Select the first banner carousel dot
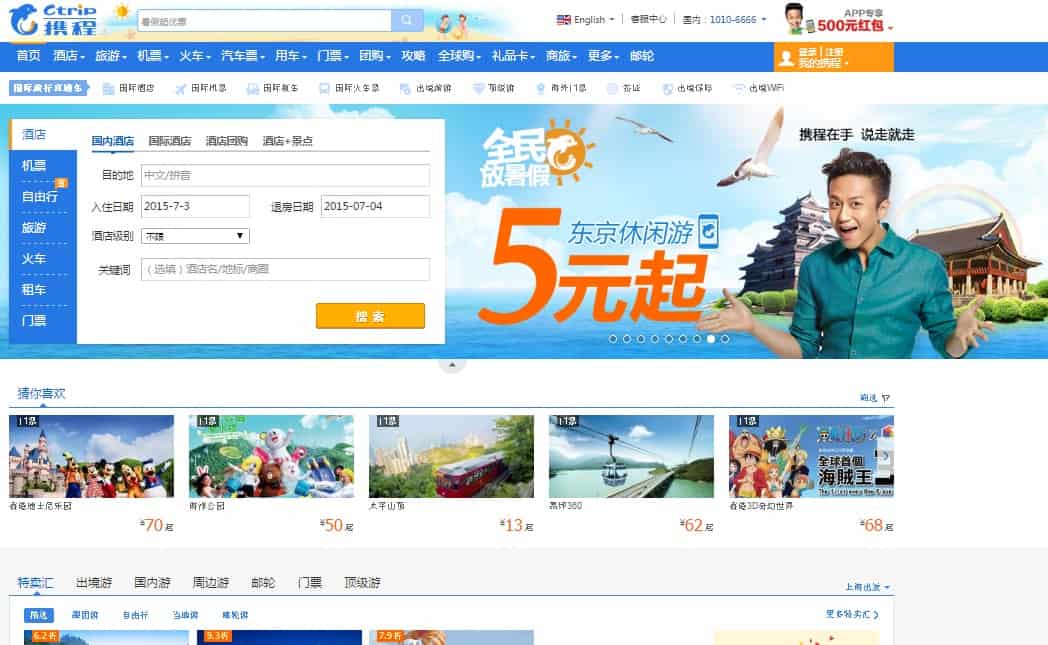 coord(613,339)
